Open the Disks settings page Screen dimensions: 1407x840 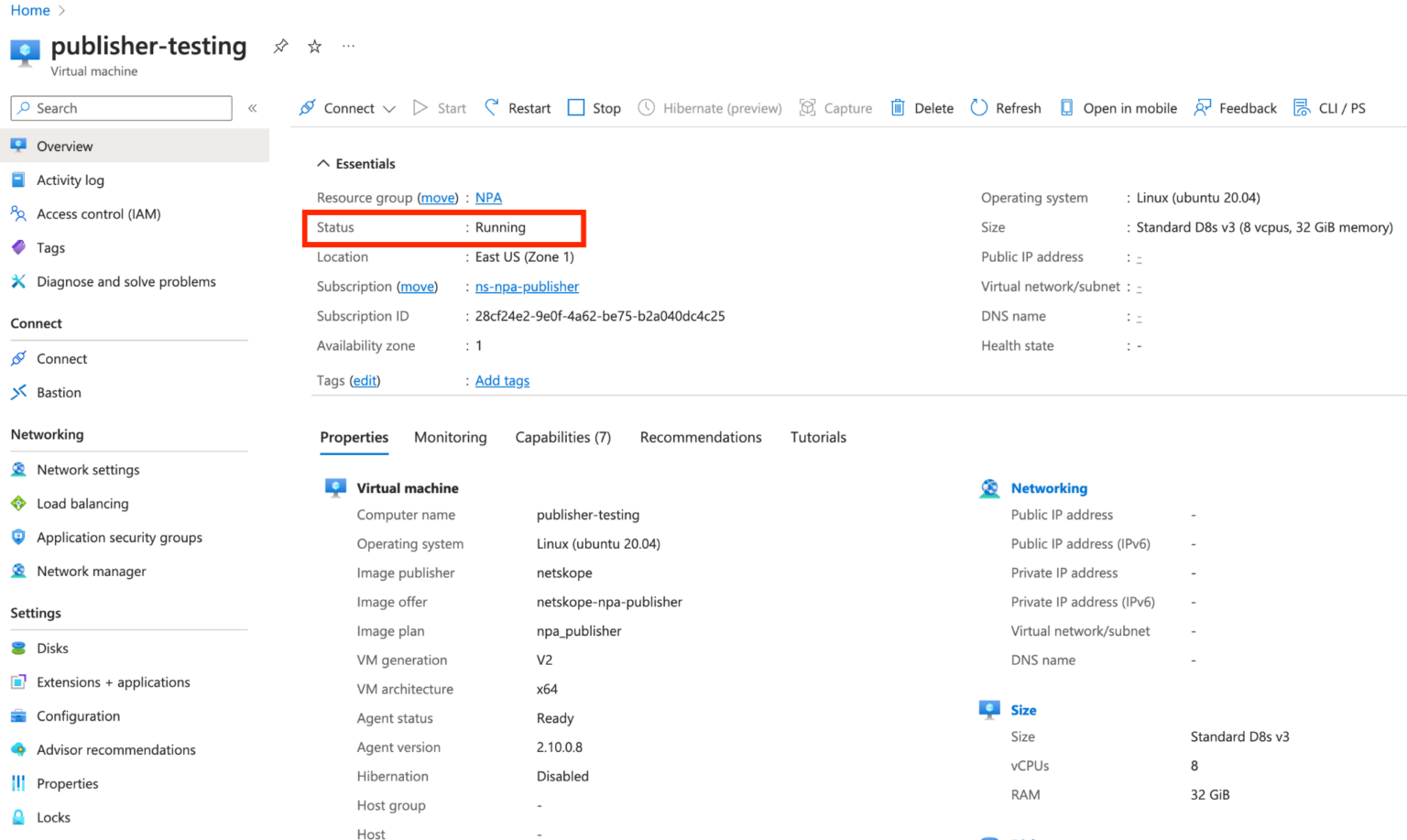(51, 648)
